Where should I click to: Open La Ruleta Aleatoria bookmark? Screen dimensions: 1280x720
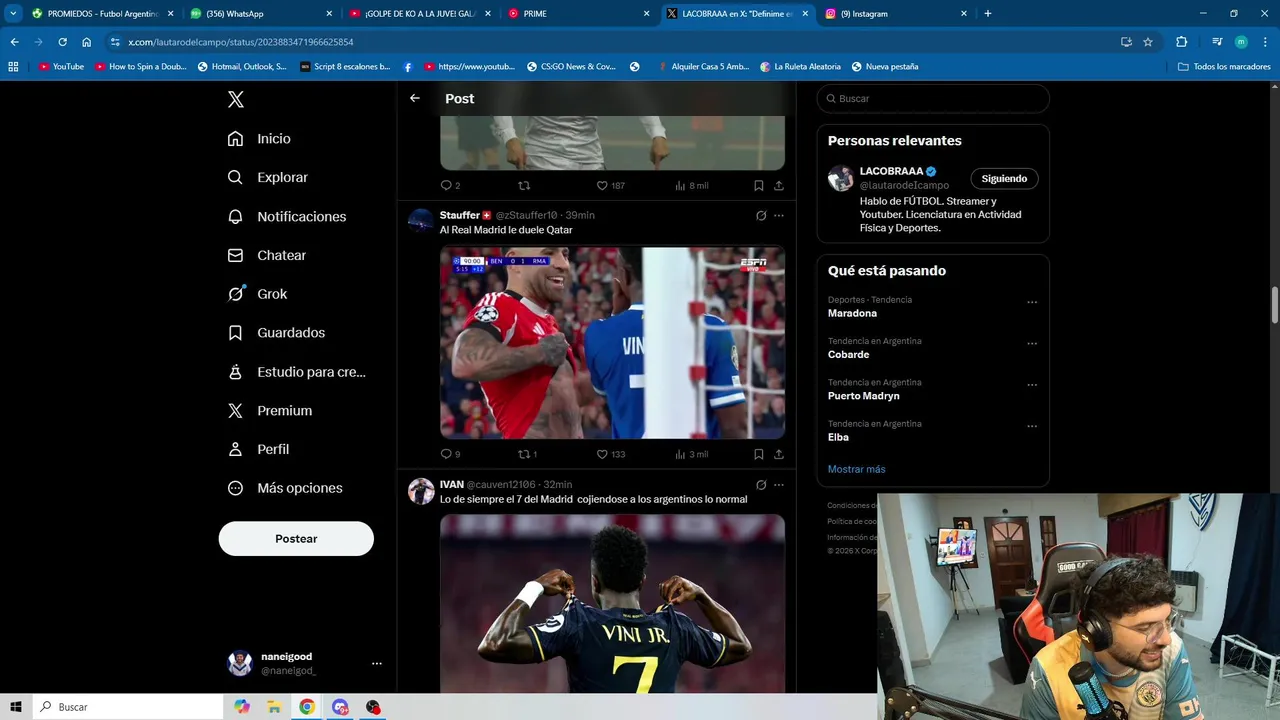coord(800,67)
